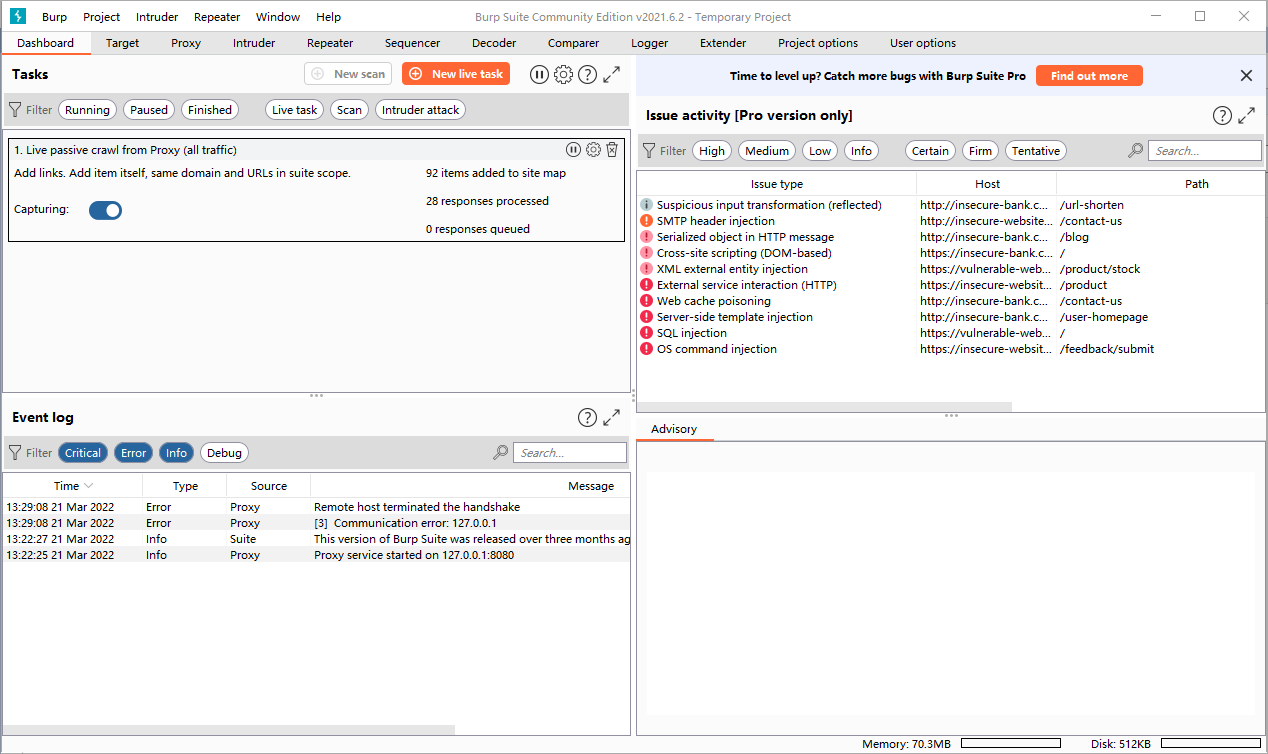Toggle the High severity issue filter

(x=712, y=151)
